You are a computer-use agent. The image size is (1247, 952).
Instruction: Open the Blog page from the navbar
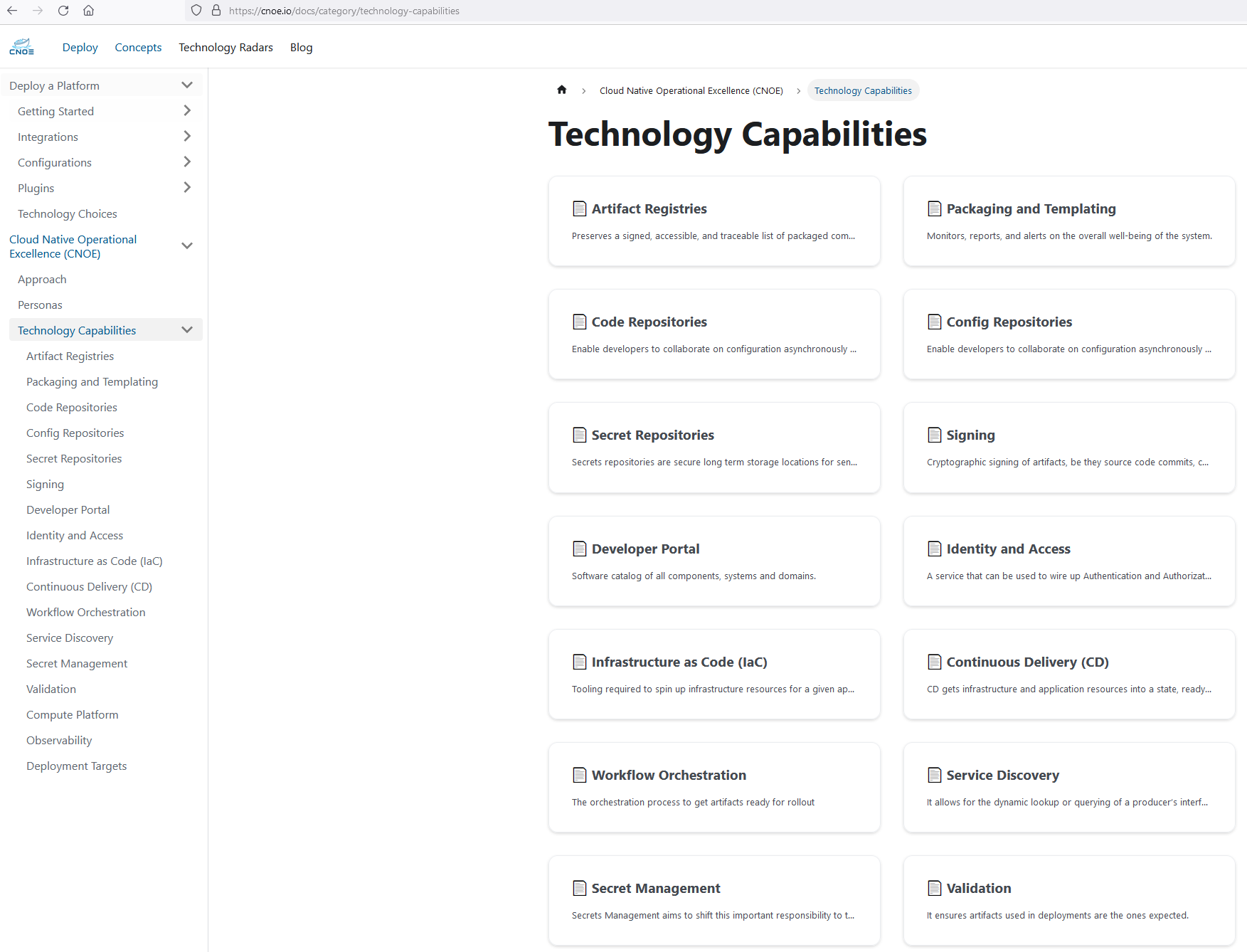tap(301, 47)
